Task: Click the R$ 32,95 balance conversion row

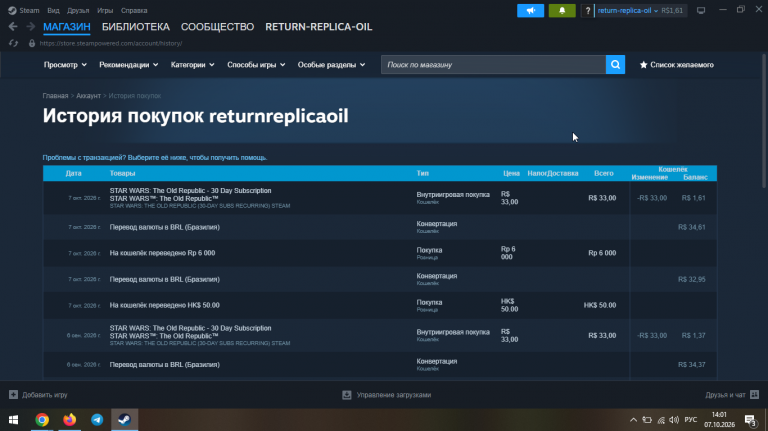Action: (380, 279)
